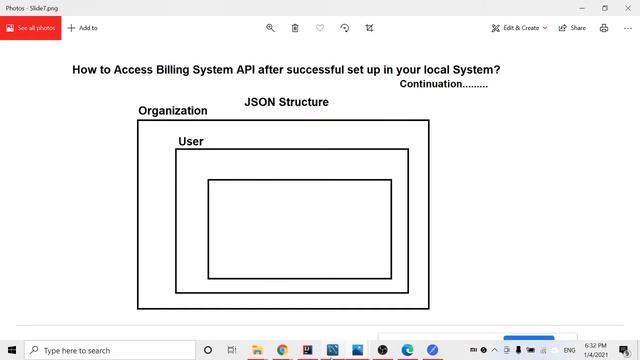Open Windows Start menu
The height and width of the screenshot is (360, 640).
coord(12,350)
